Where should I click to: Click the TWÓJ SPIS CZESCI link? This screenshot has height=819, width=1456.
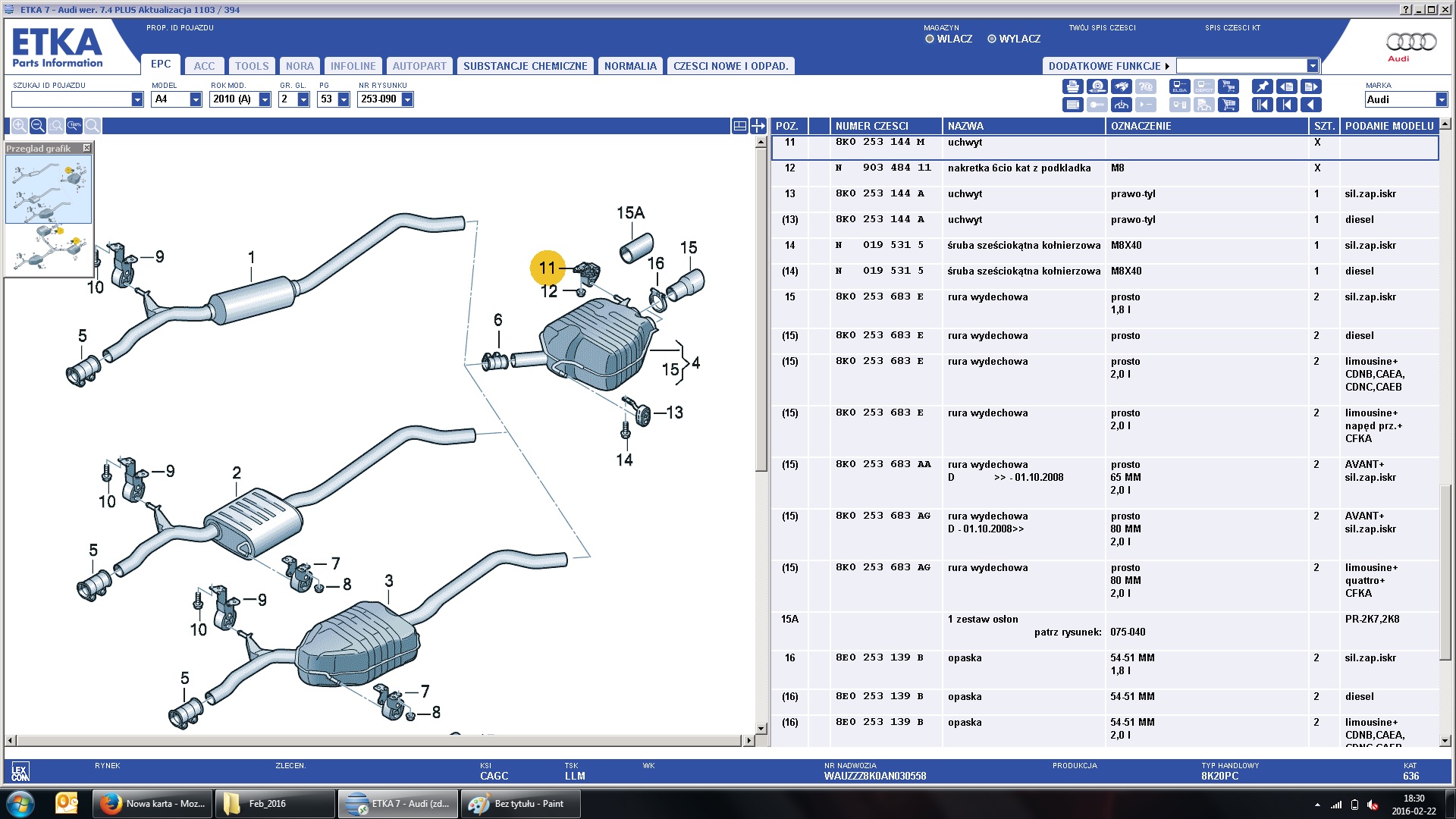click(1102, 28)
